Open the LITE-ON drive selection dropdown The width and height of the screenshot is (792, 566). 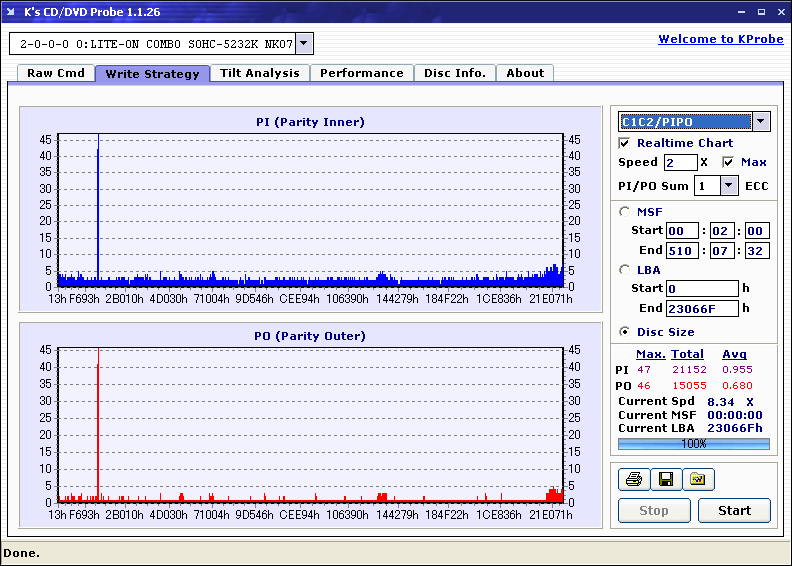pyautogui.click(x=305, y=43)
